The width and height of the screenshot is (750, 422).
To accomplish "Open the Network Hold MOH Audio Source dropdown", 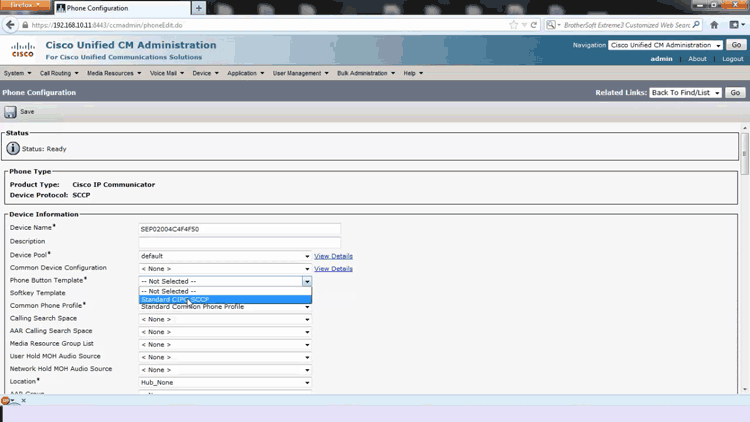I will [x=225, y=370].
